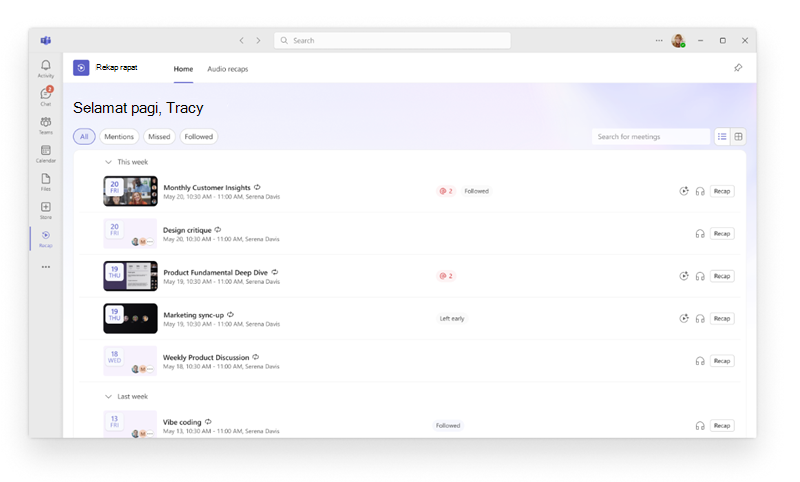Image resolution: width=800 pixels, height=482 pixels.
Task: Switch to the Audio recaps tab
Action: 228,69
